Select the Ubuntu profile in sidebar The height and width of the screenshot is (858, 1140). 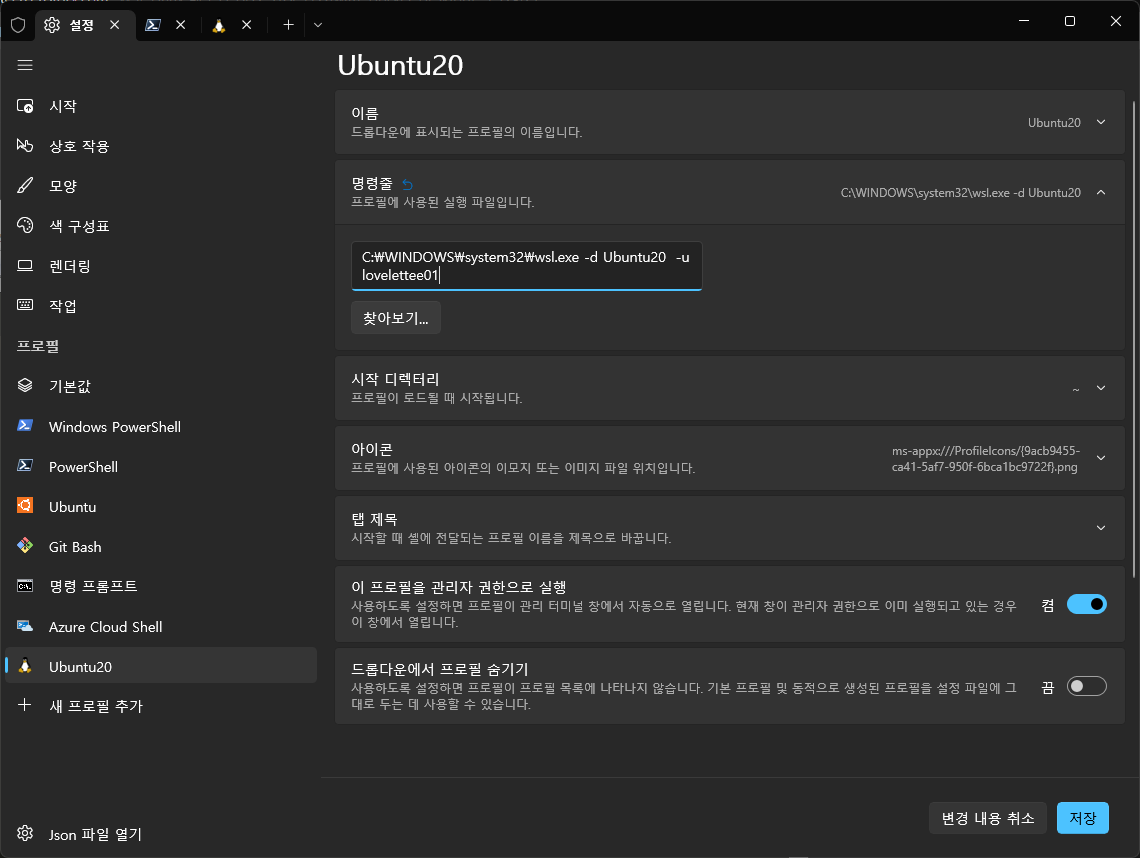click(160, 507)
